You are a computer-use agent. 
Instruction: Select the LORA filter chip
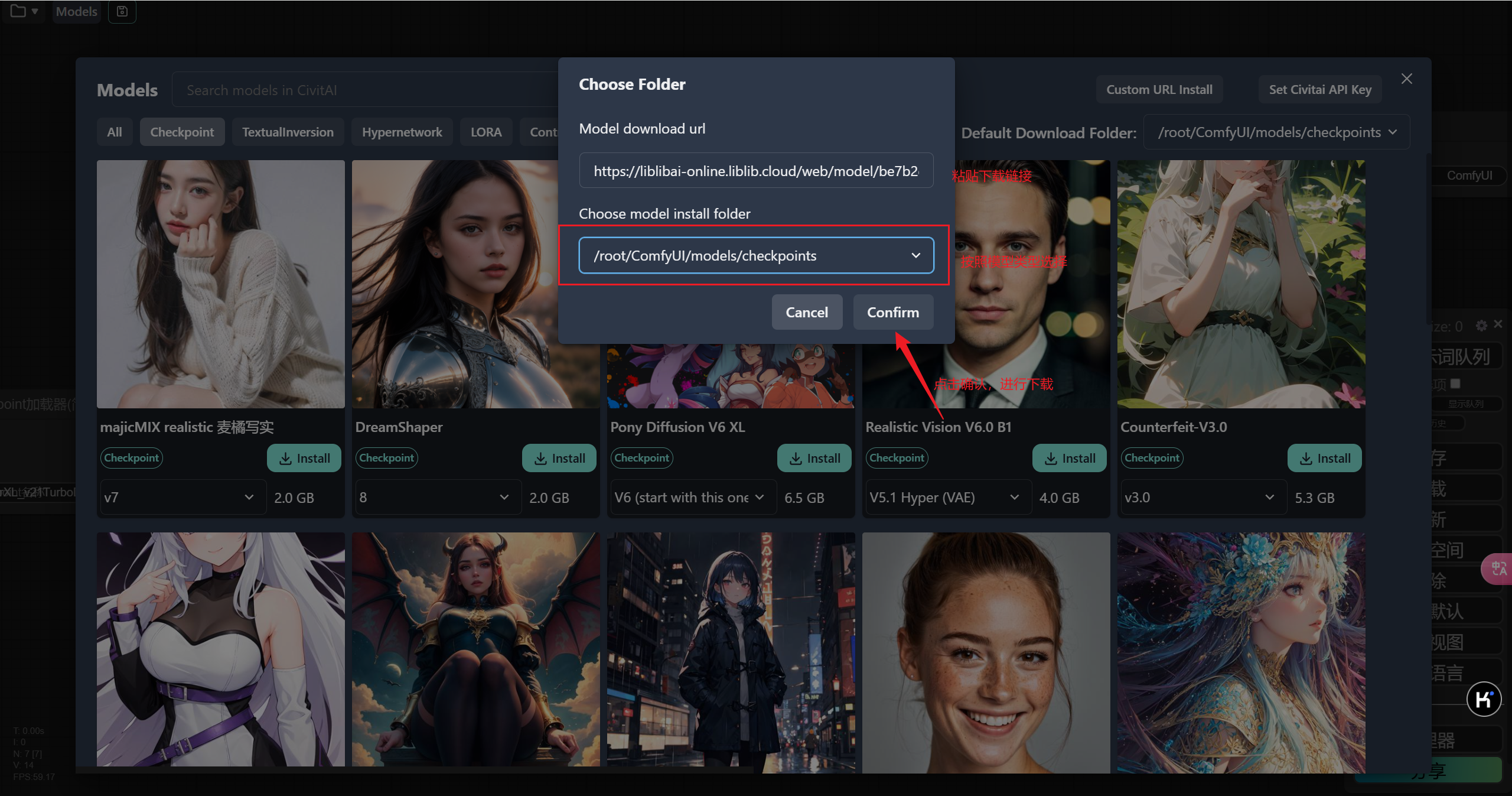pos(485,132)
